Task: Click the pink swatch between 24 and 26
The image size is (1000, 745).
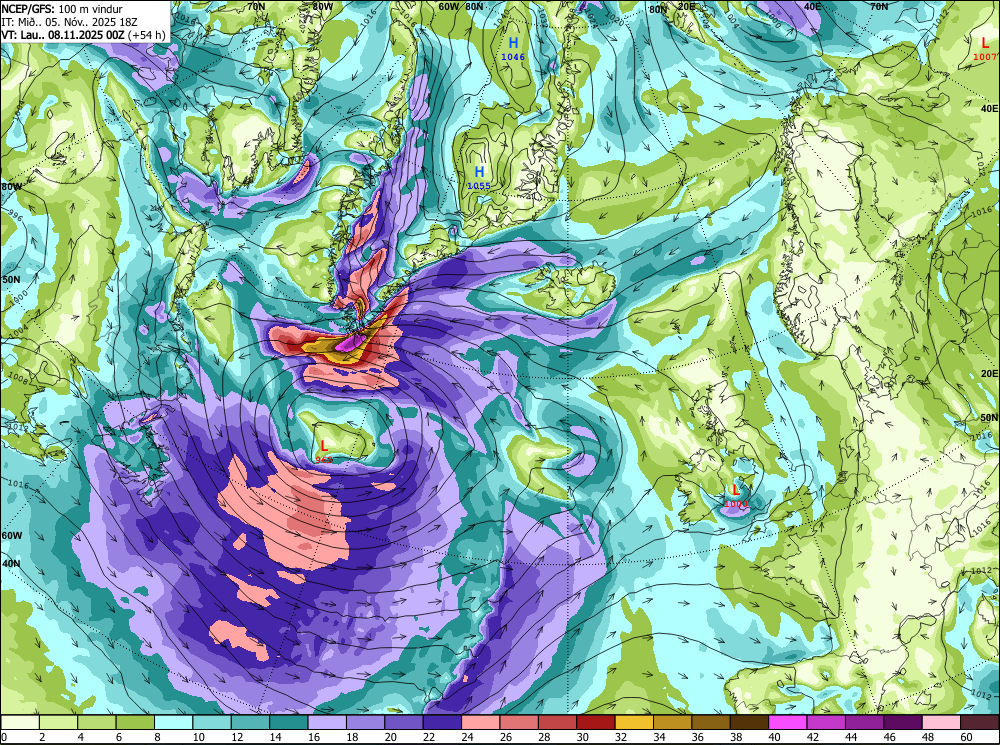Action: 481,722
